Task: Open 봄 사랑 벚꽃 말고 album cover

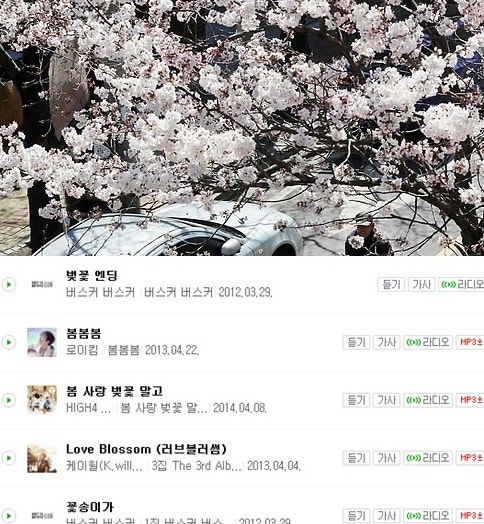Action: pos(42,400)
